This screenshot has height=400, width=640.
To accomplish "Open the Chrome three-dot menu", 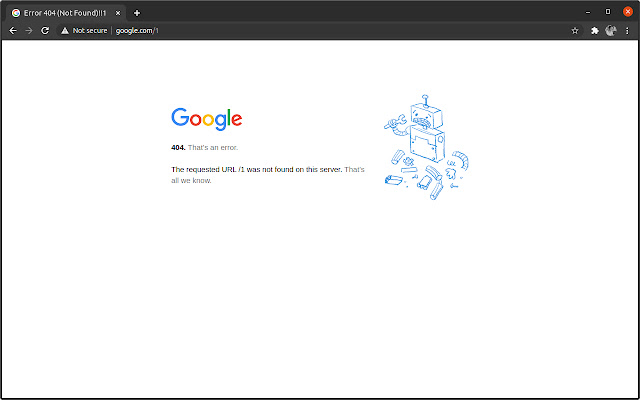I will [x=627, y=31].
